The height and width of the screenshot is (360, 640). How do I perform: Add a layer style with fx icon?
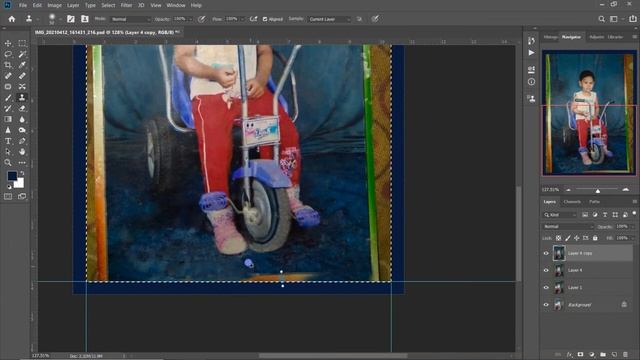[569, 354]
